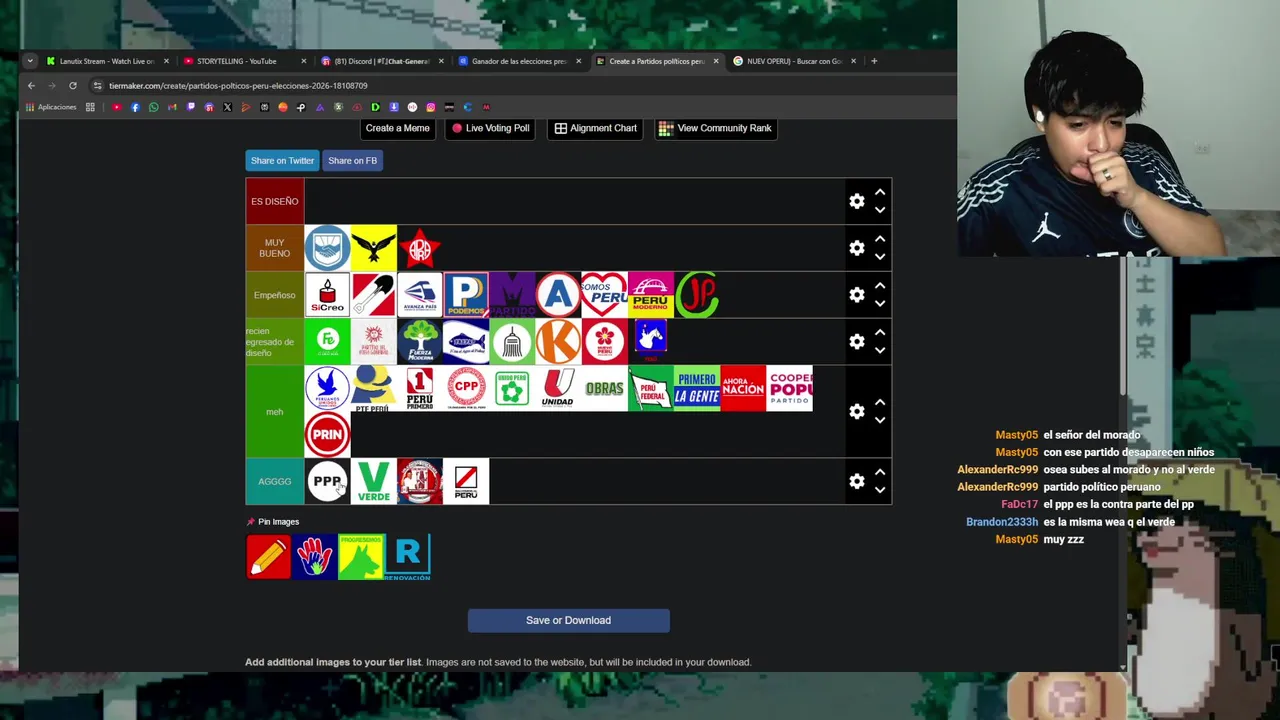
Task: Select the green VERDE logo
Action: pos(374,481)
